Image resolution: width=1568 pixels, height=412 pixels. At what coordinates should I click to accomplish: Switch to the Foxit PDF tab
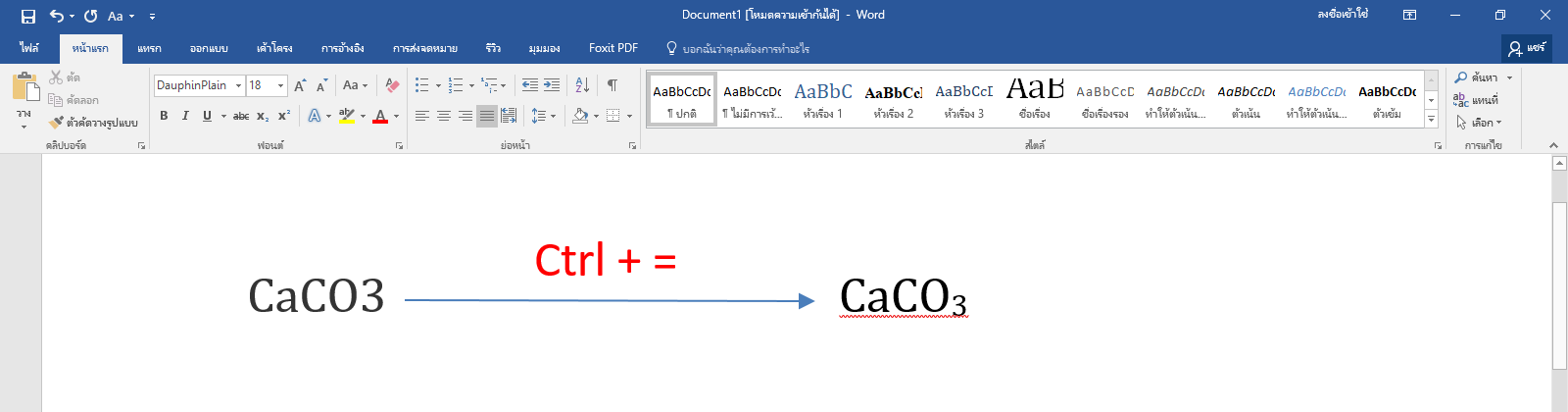(x=613, y=48)
